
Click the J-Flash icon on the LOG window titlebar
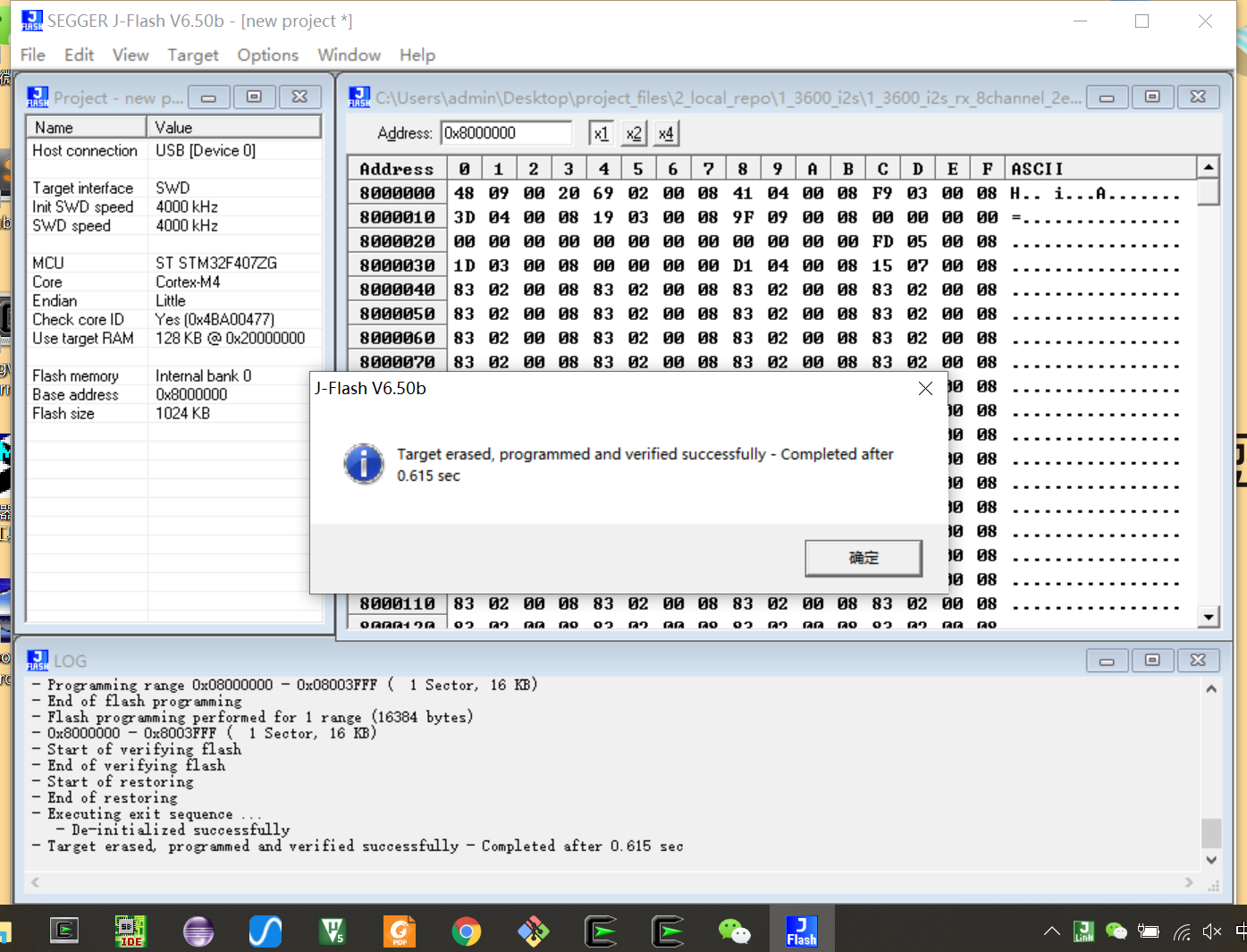pos(37,660)
